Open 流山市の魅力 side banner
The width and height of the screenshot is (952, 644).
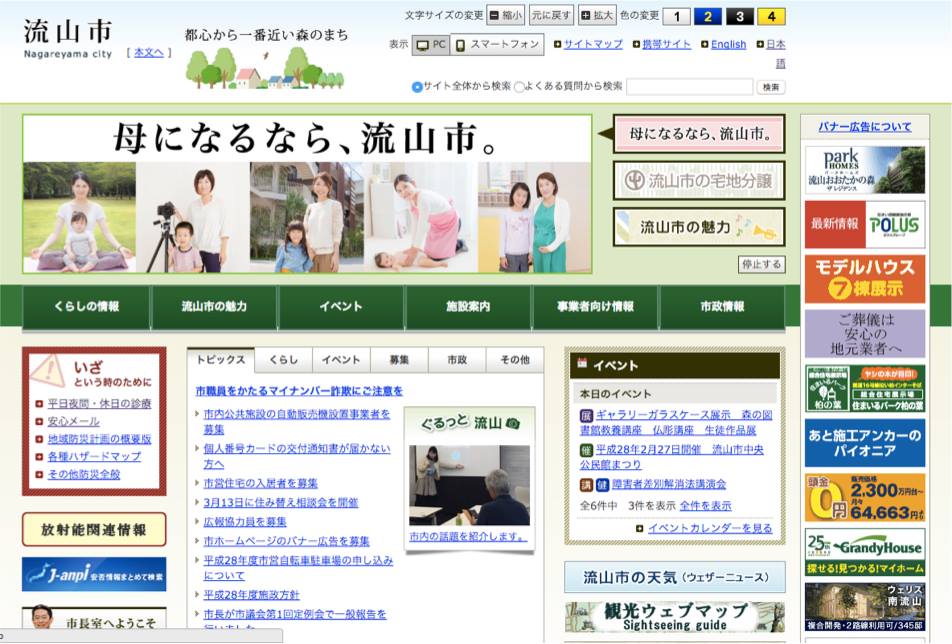click(699, 227)
